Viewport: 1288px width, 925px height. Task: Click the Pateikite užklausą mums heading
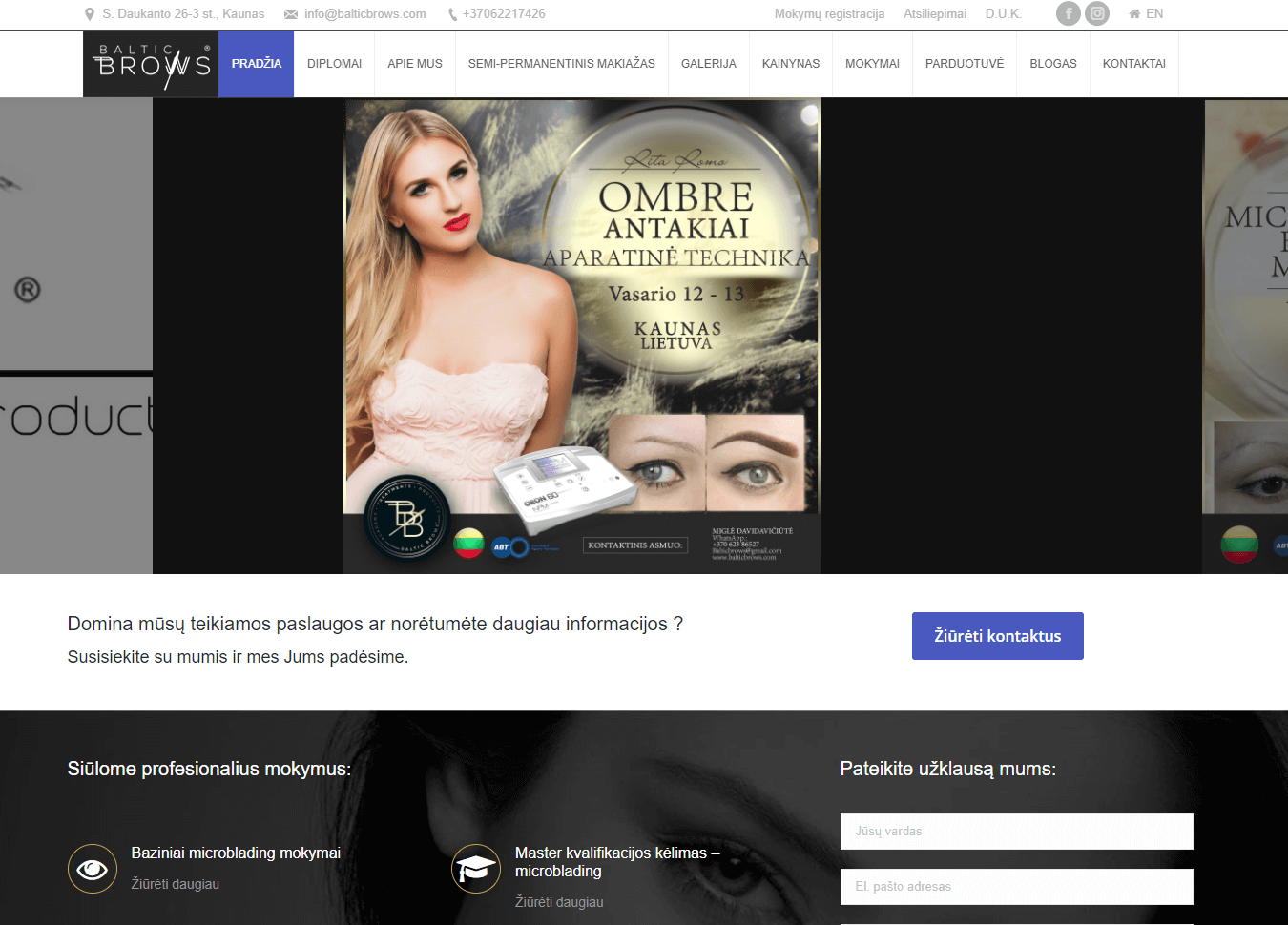(948, 769)
